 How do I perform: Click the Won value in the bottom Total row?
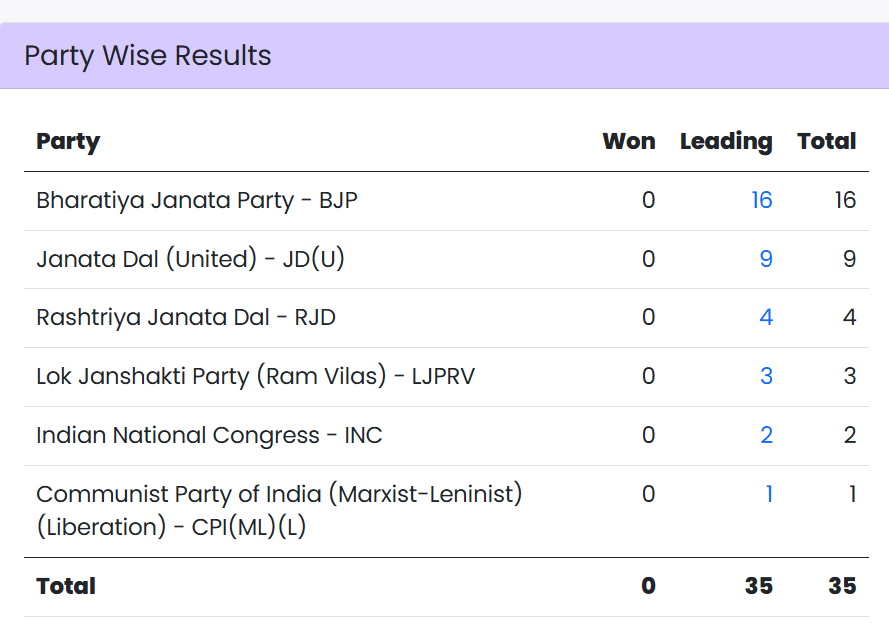(x=648, y=586)
